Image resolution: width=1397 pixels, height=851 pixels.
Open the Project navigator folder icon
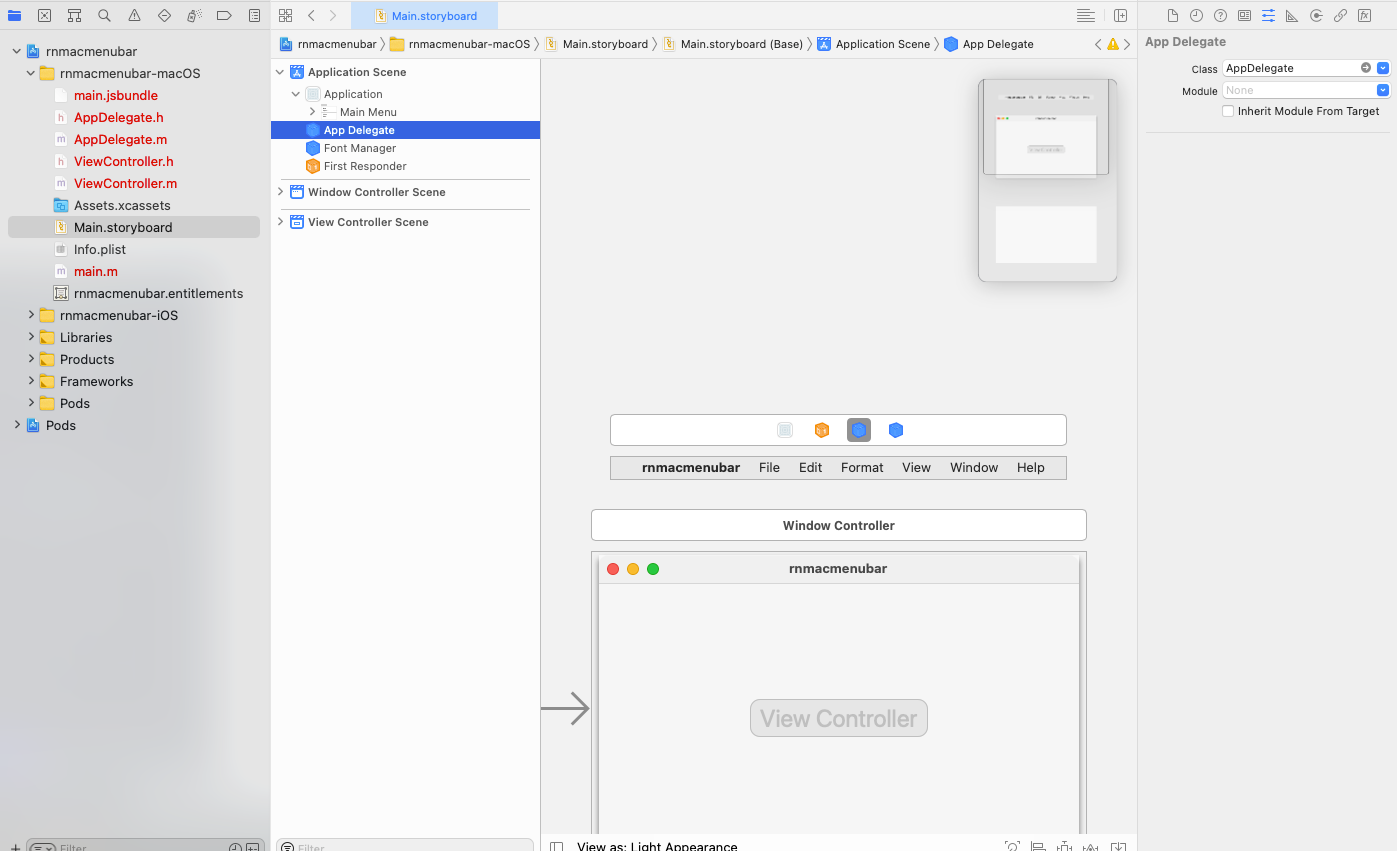point(15,16)
